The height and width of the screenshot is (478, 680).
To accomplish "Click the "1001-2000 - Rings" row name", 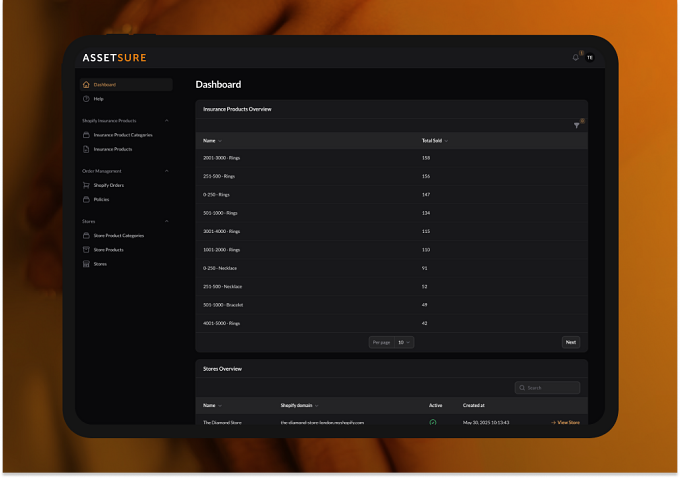I will pyautogui.click(x=222, y=250).
